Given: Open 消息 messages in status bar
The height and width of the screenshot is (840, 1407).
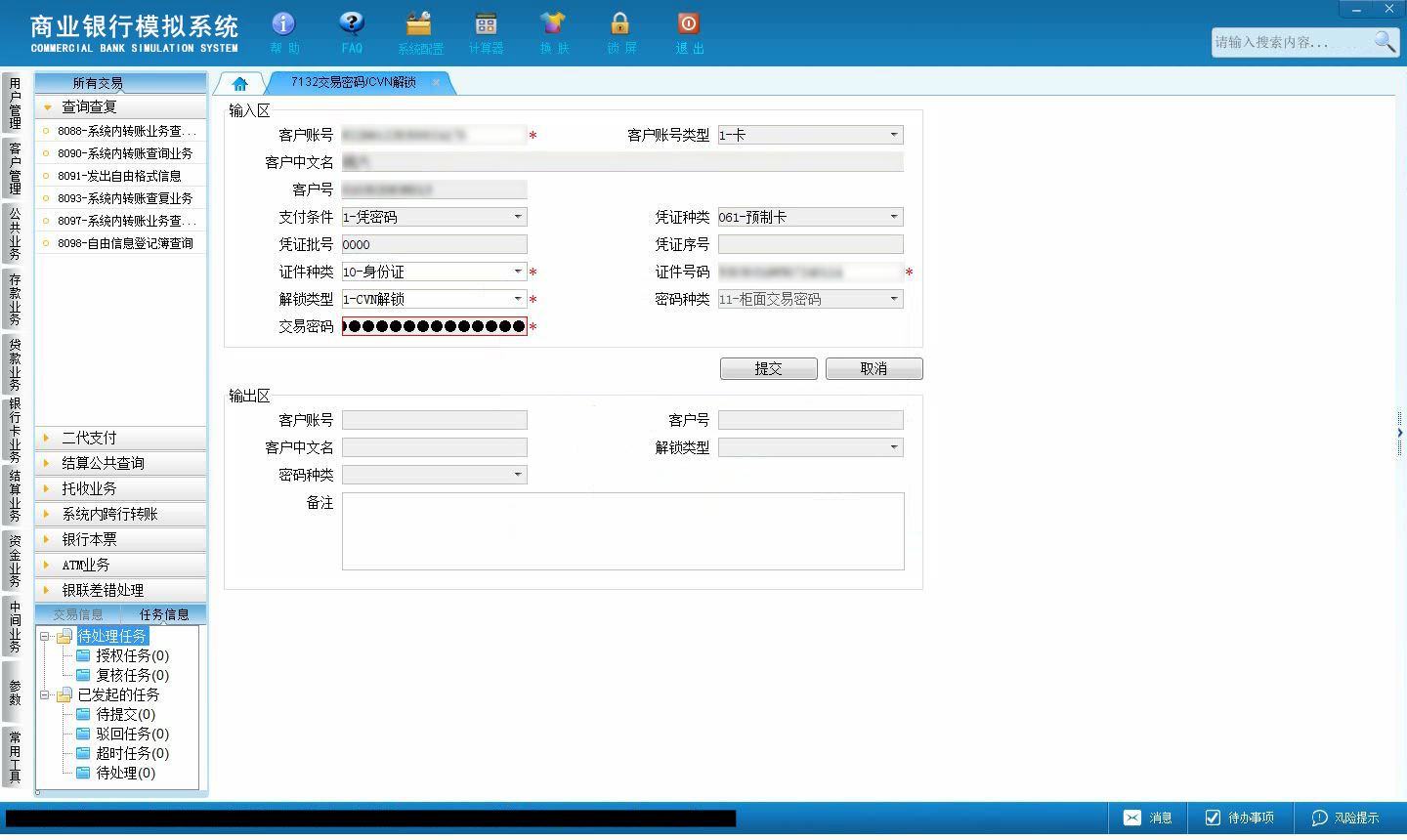Looking at the screenshot, I should 1147,818.
